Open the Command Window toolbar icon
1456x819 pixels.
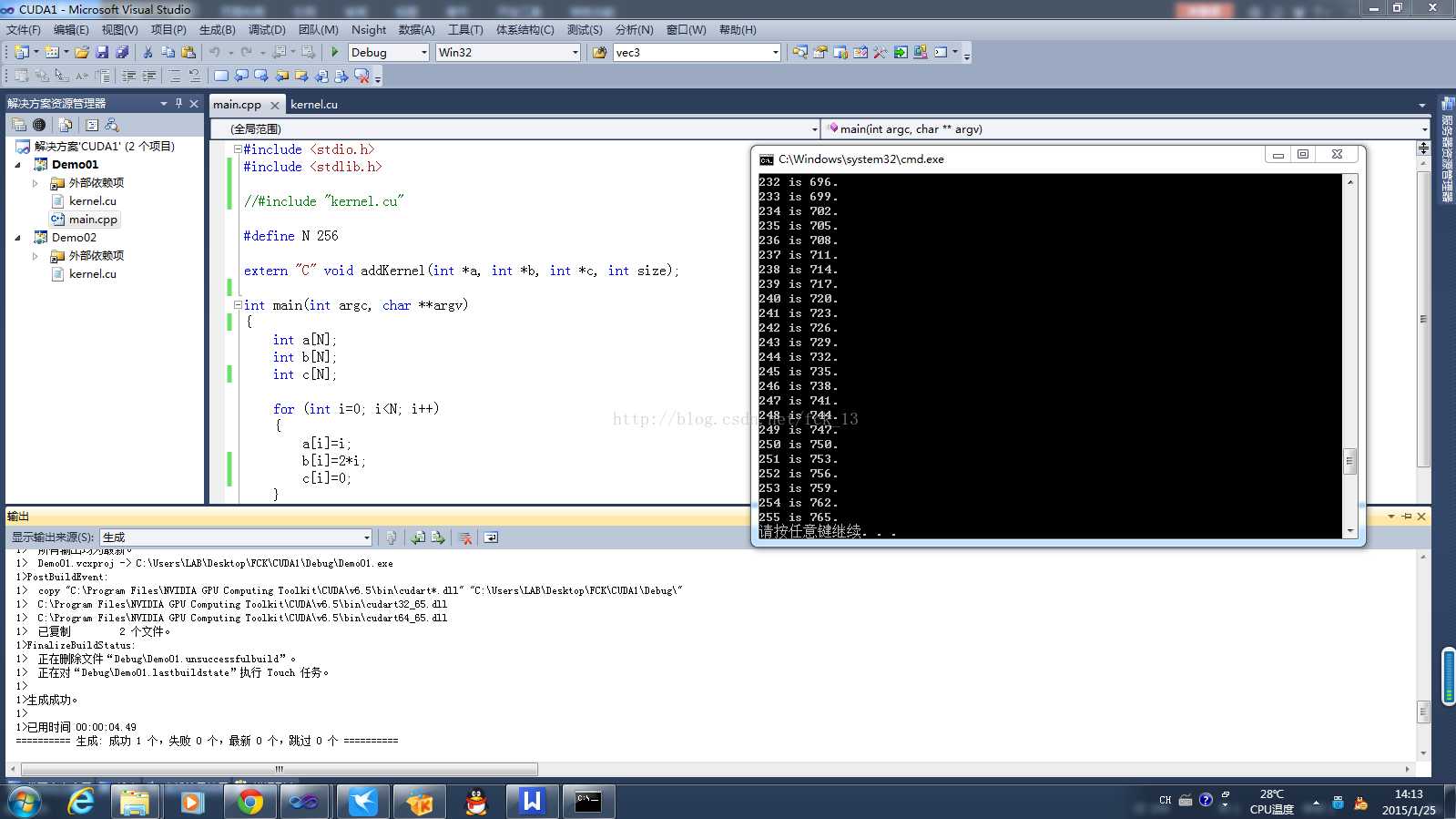[941, 52]
